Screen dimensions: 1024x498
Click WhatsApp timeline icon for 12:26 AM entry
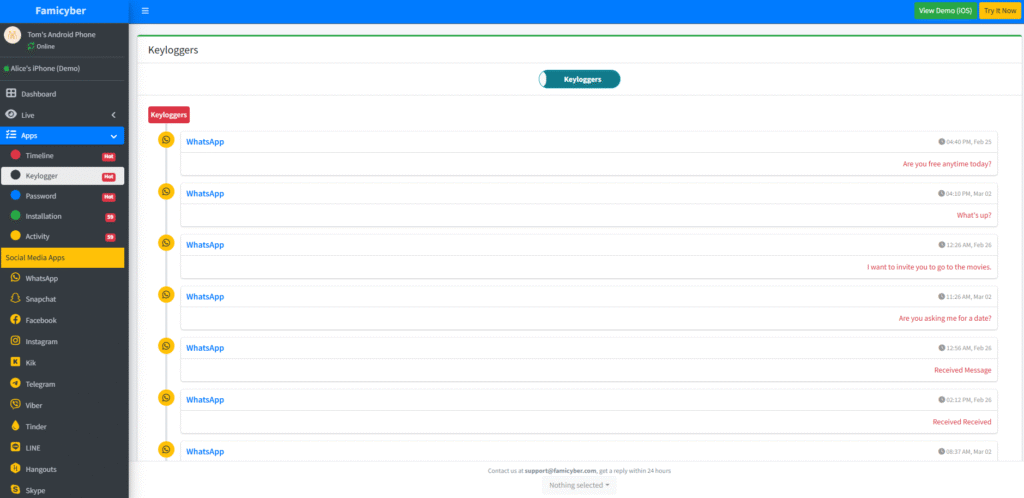tap(167, 243)
